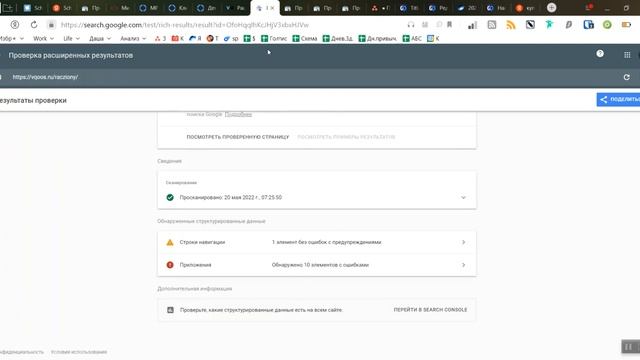Click the text 1 элемент без ошибок с предупреждениями
Image resolution: width=640 pixels, height=360 pixels.
point(326,242)
